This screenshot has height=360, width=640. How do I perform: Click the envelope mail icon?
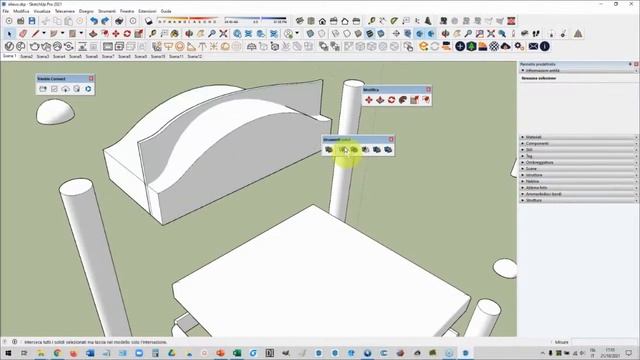[x=533, y=47]
